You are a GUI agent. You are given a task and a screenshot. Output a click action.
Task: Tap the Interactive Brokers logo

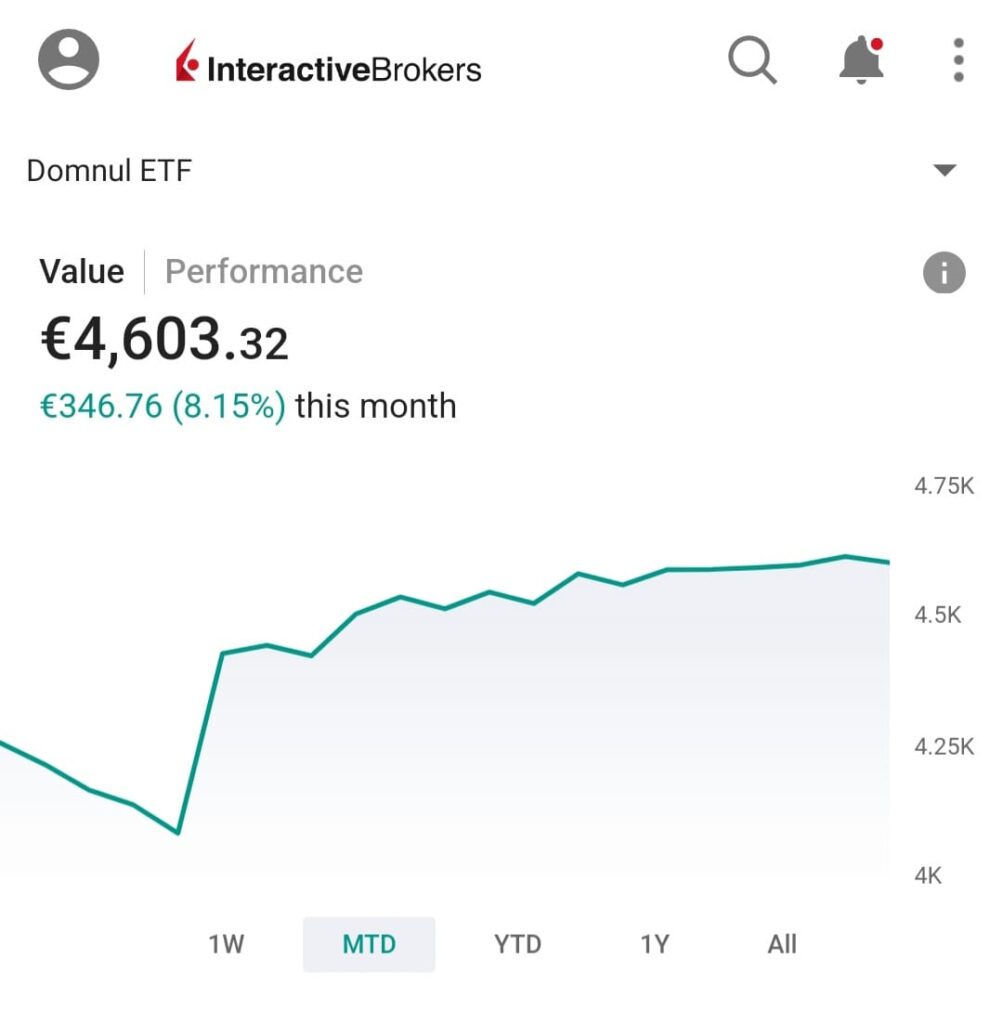pos(328,68)
